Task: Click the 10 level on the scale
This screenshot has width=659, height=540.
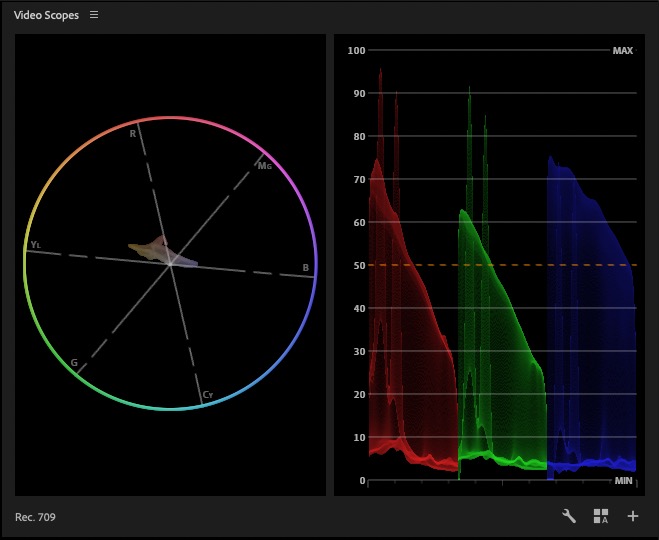Action: point(359,437)
